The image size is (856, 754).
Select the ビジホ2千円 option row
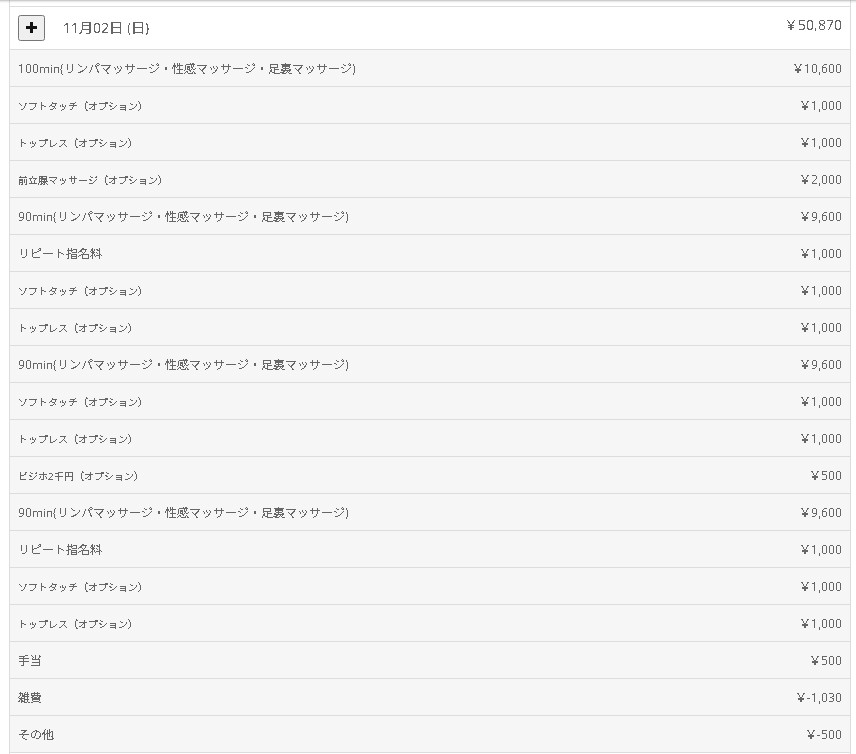[x=78, y=476]
